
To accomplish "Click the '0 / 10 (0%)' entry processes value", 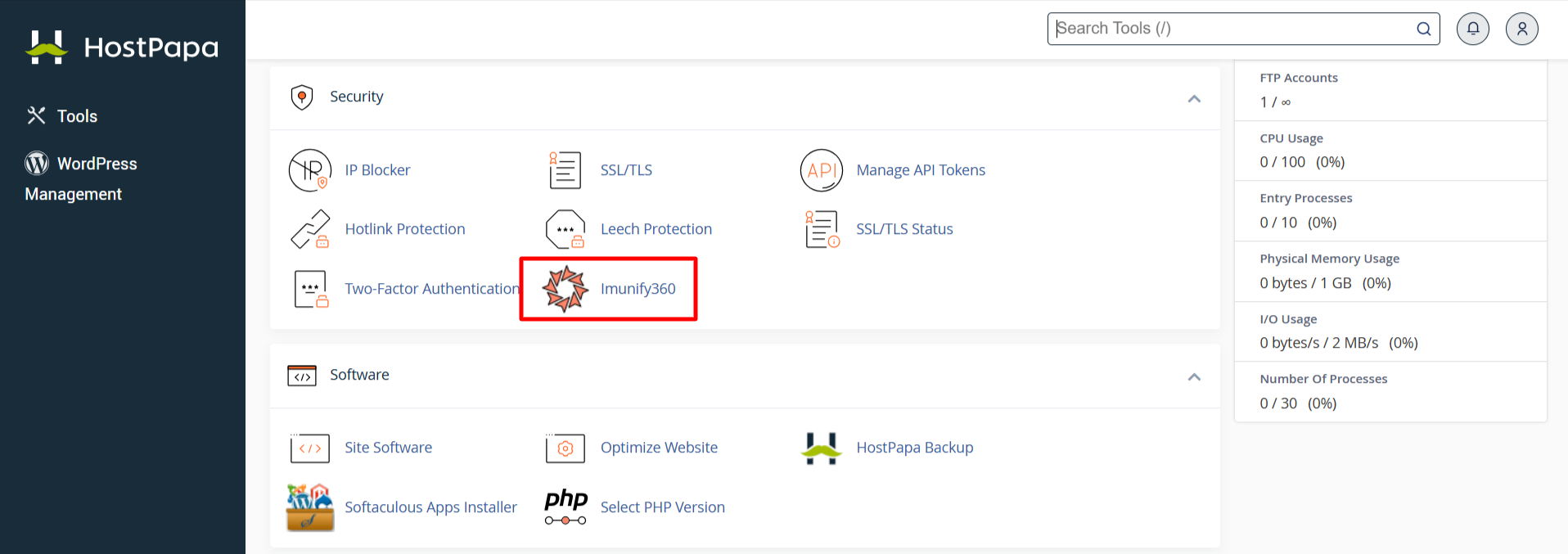I will pos(1298,223).
